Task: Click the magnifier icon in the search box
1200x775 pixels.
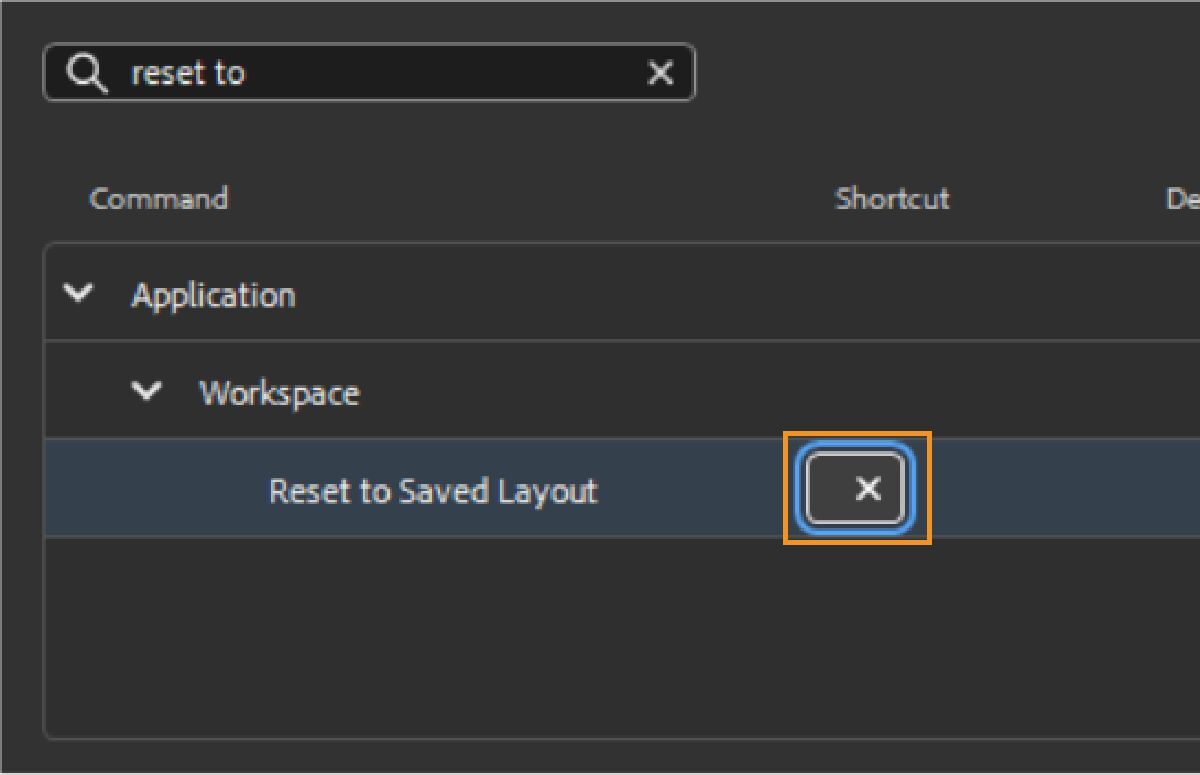Action: point(87,73)
